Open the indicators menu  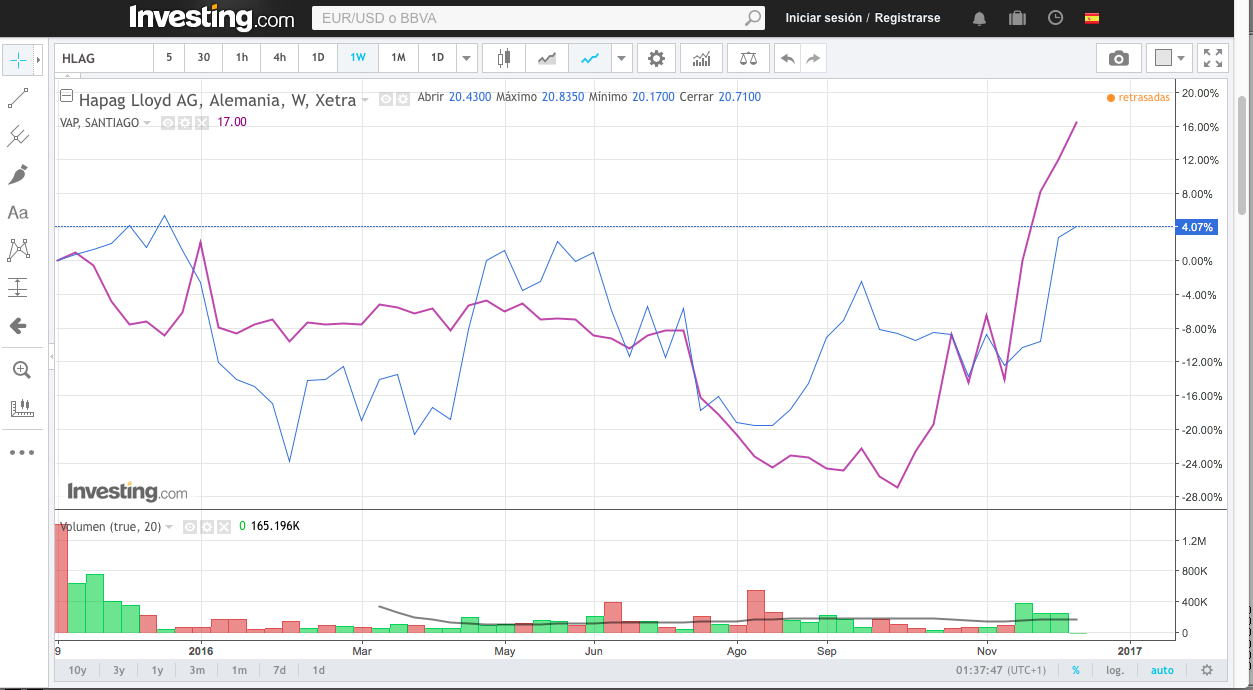click(702, 58)
